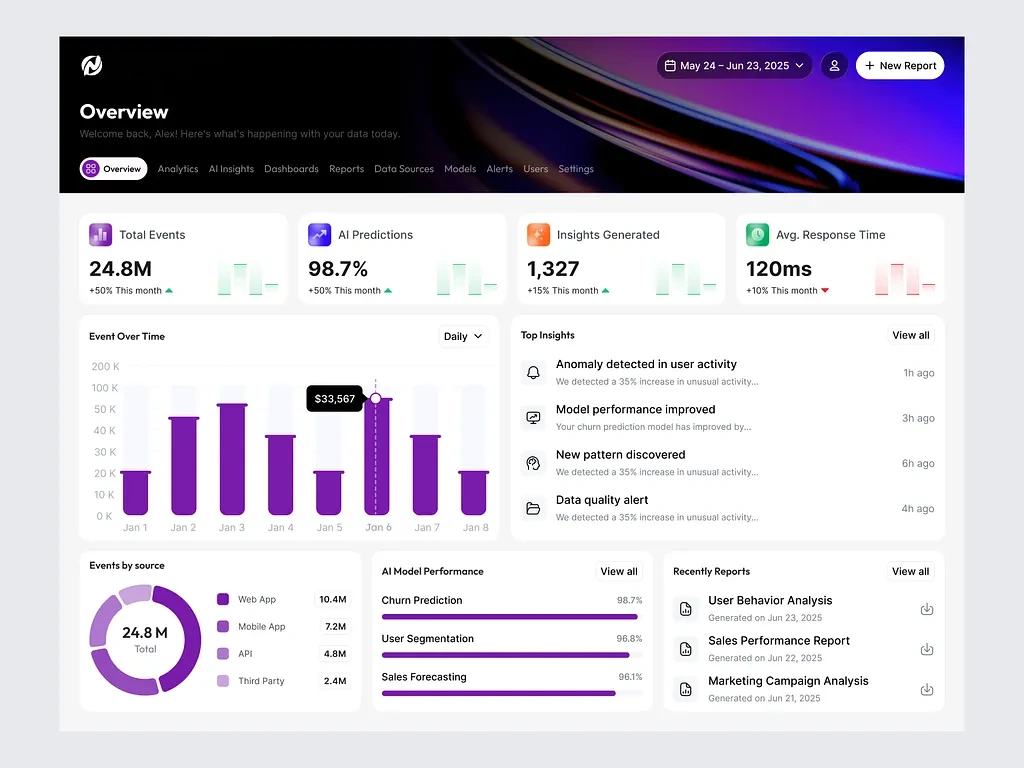
Task: Open the user profile icon
Action: (834, 65)
